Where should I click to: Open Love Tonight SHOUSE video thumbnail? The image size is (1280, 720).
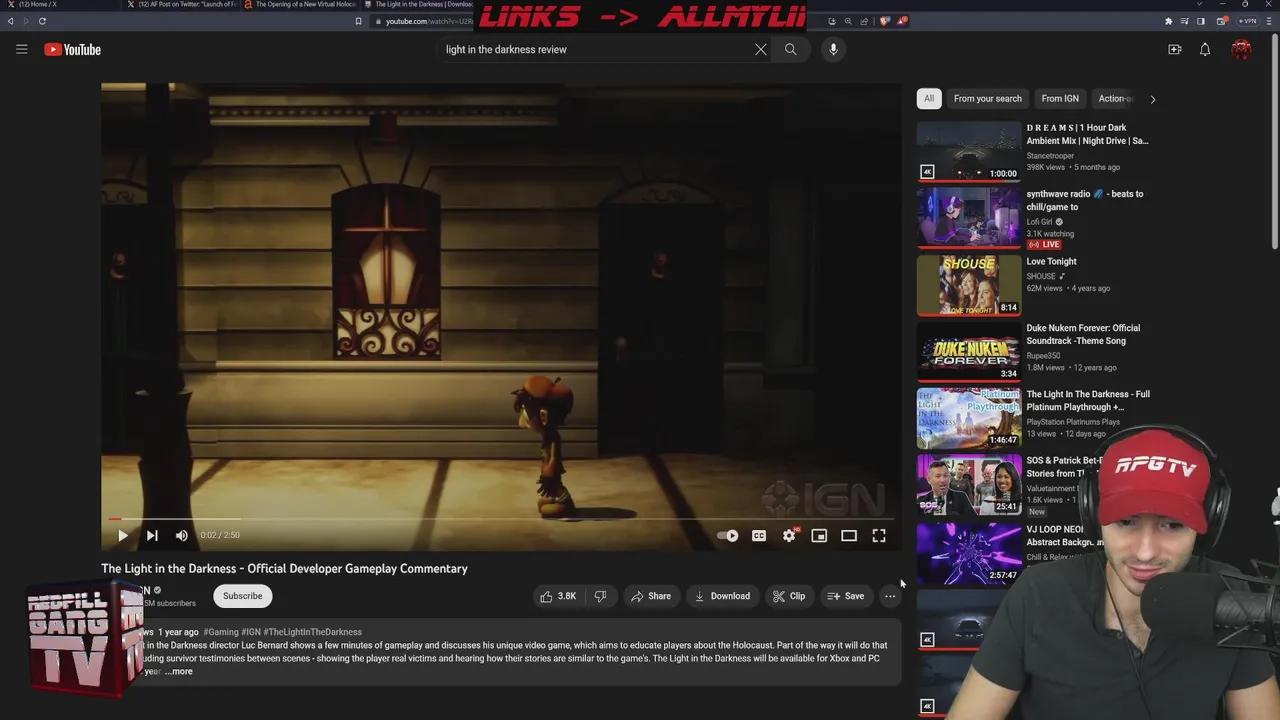(969, 285)
